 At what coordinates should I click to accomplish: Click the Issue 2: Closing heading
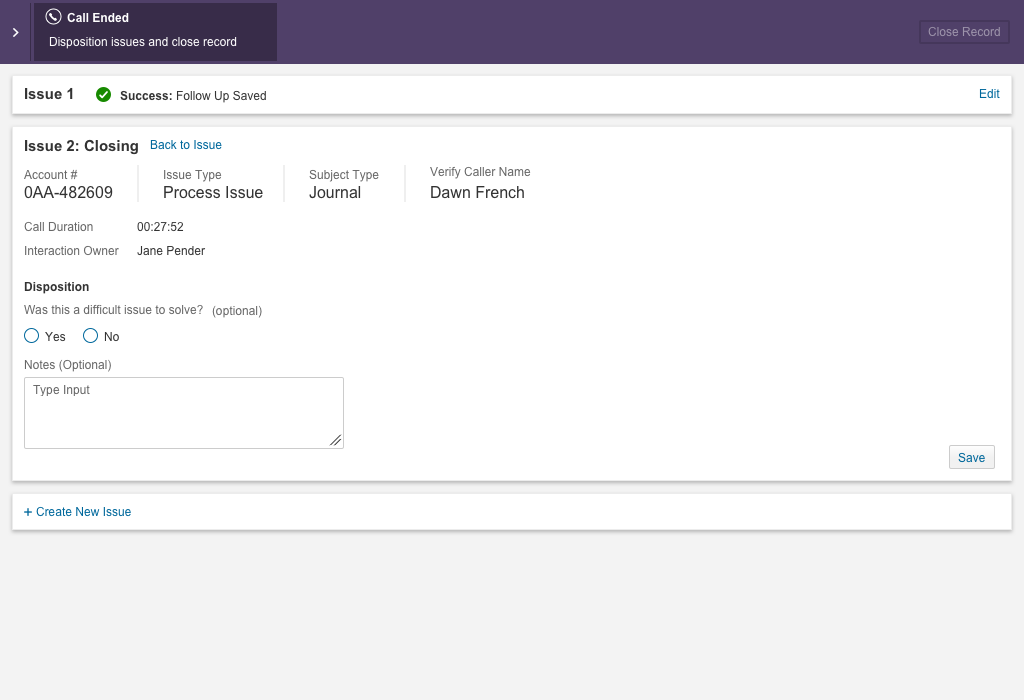click(81, 146)
